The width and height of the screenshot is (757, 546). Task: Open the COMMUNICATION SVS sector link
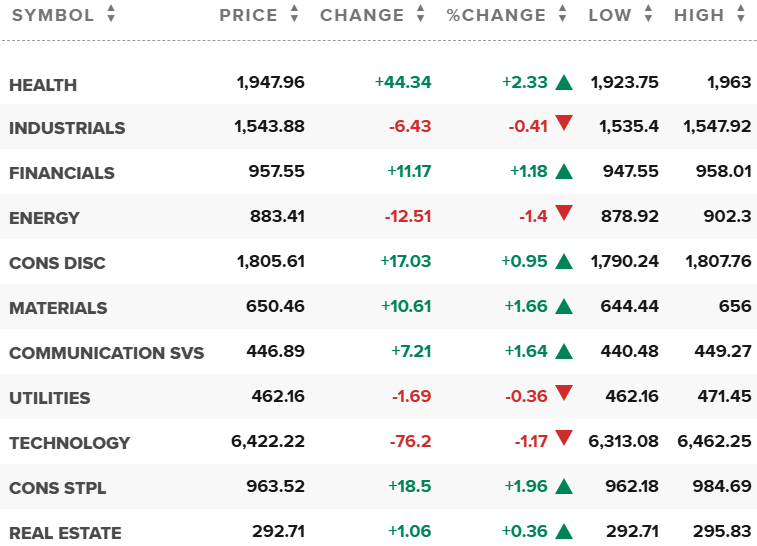(x=107, y=353)
